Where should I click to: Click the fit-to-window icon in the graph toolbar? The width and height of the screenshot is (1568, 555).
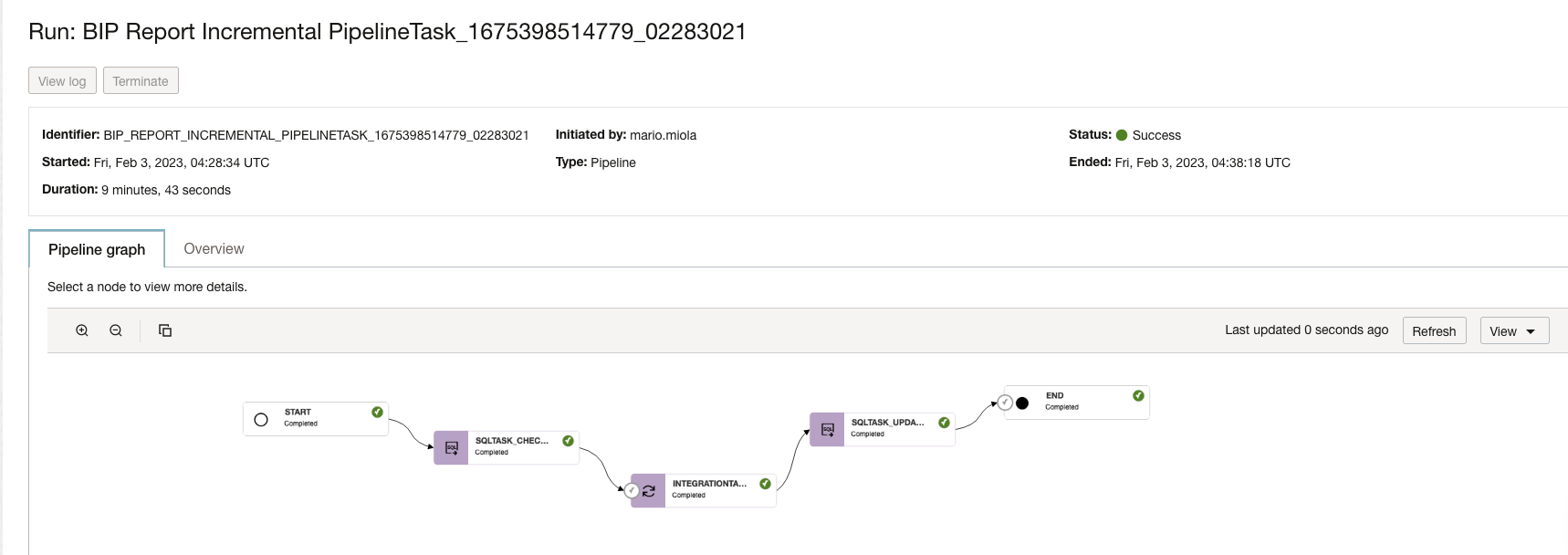pyautogui.click(x=165, y=330)
